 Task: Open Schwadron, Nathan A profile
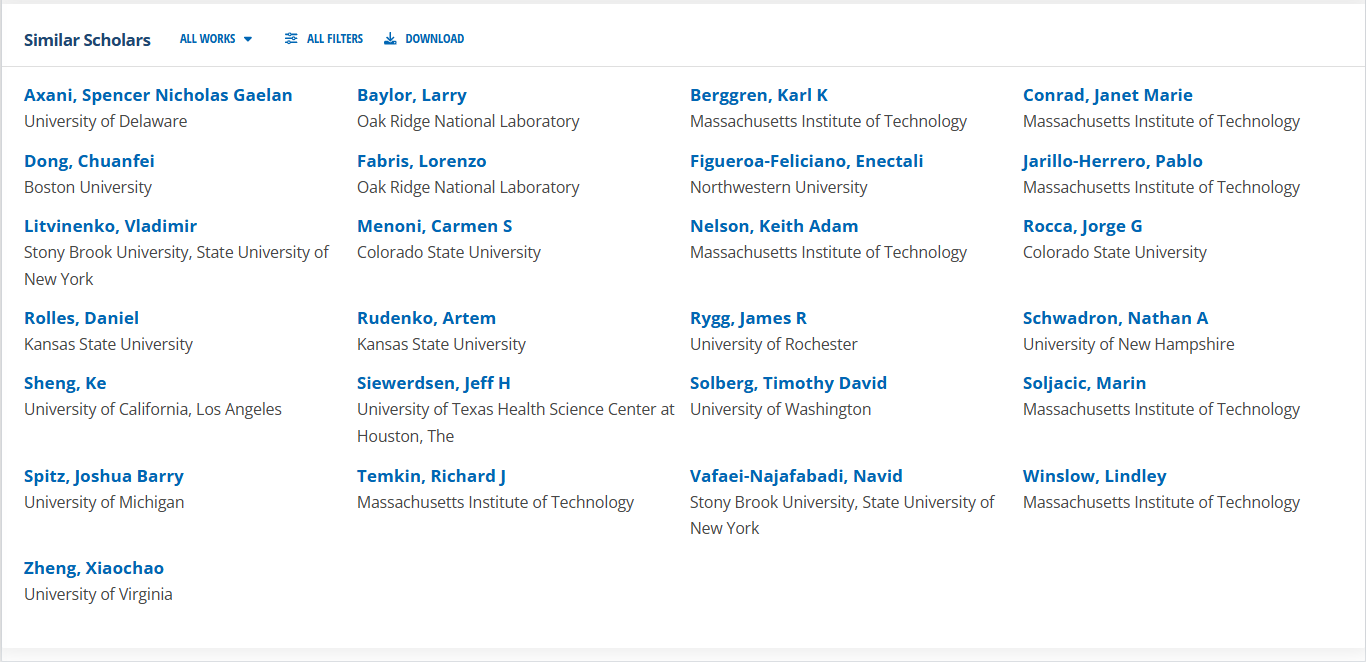pos(1116,318)
